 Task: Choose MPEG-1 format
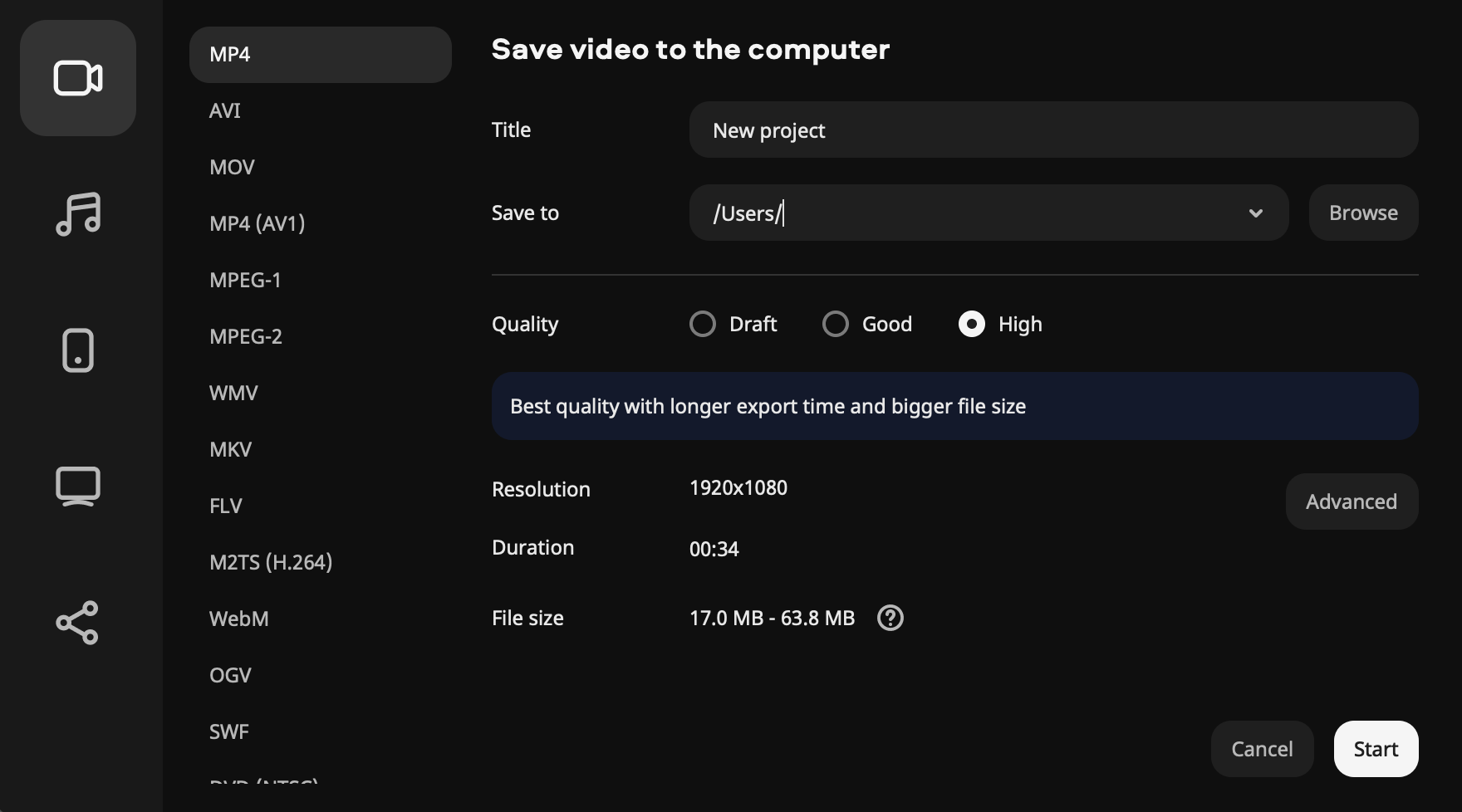coord(321,281)
